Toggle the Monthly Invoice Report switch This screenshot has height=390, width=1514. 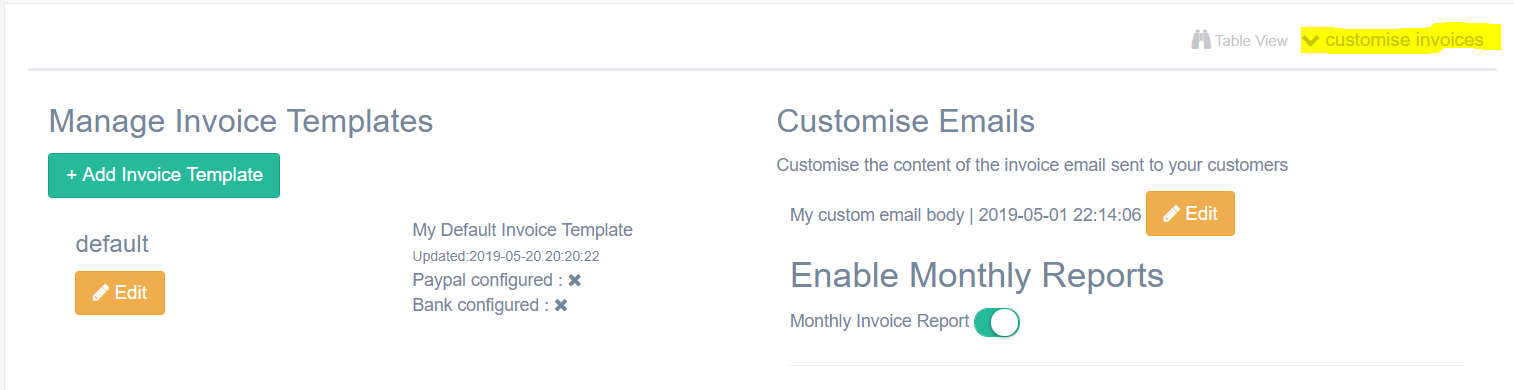(x=996, y=322)
